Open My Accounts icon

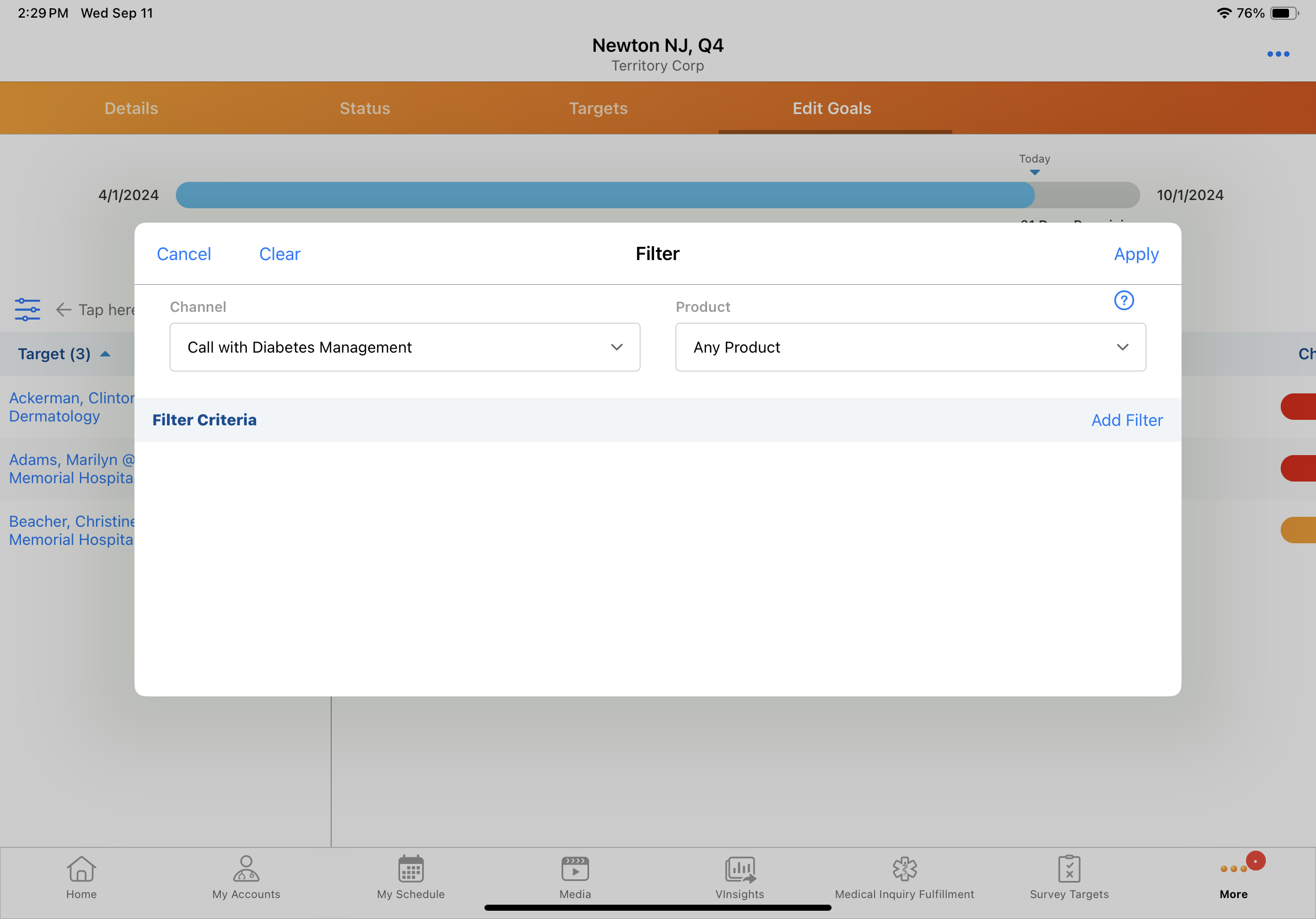(x=246, y=870)
